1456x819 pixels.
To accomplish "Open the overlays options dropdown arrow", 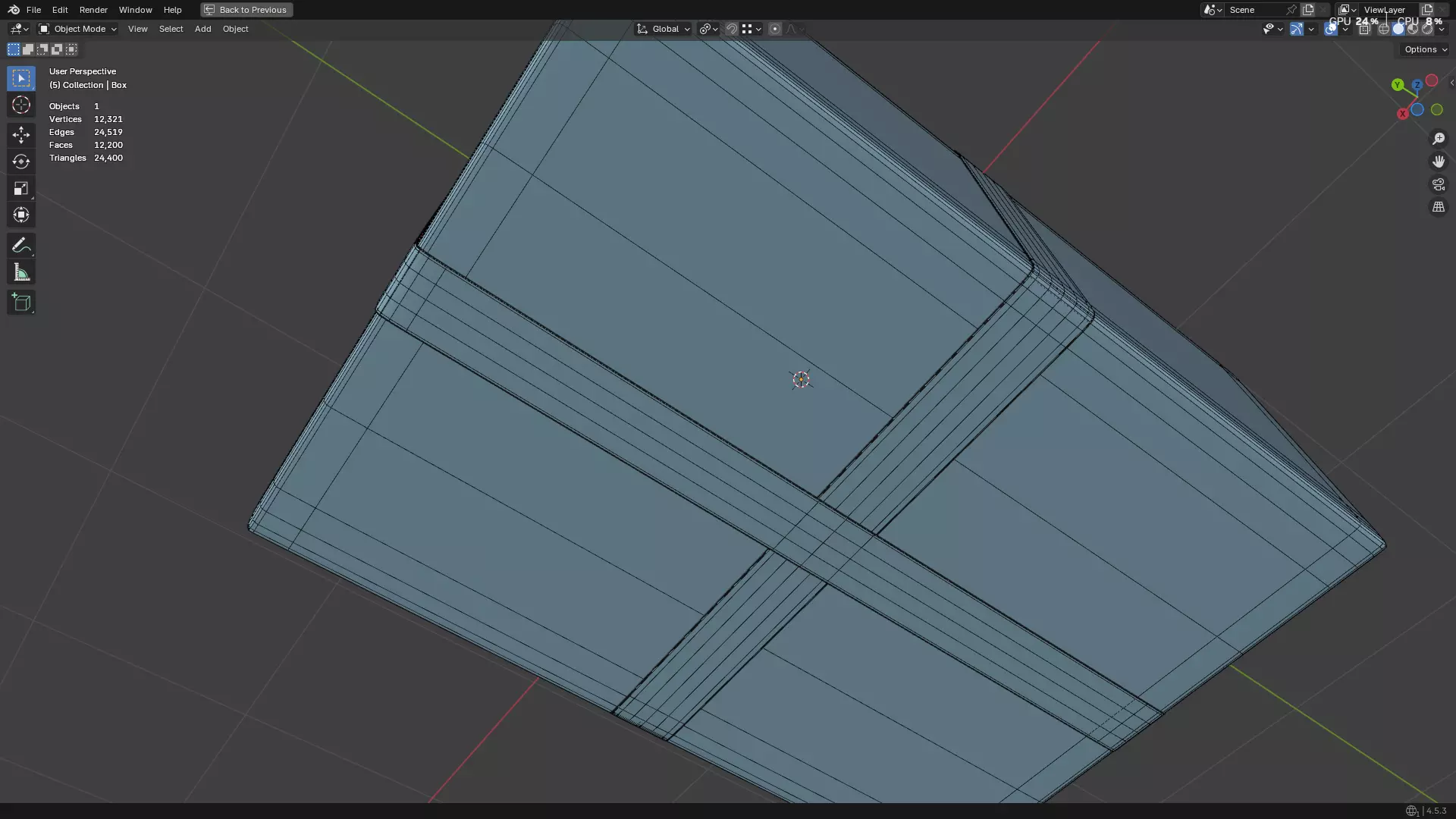I will [1345, 29].
